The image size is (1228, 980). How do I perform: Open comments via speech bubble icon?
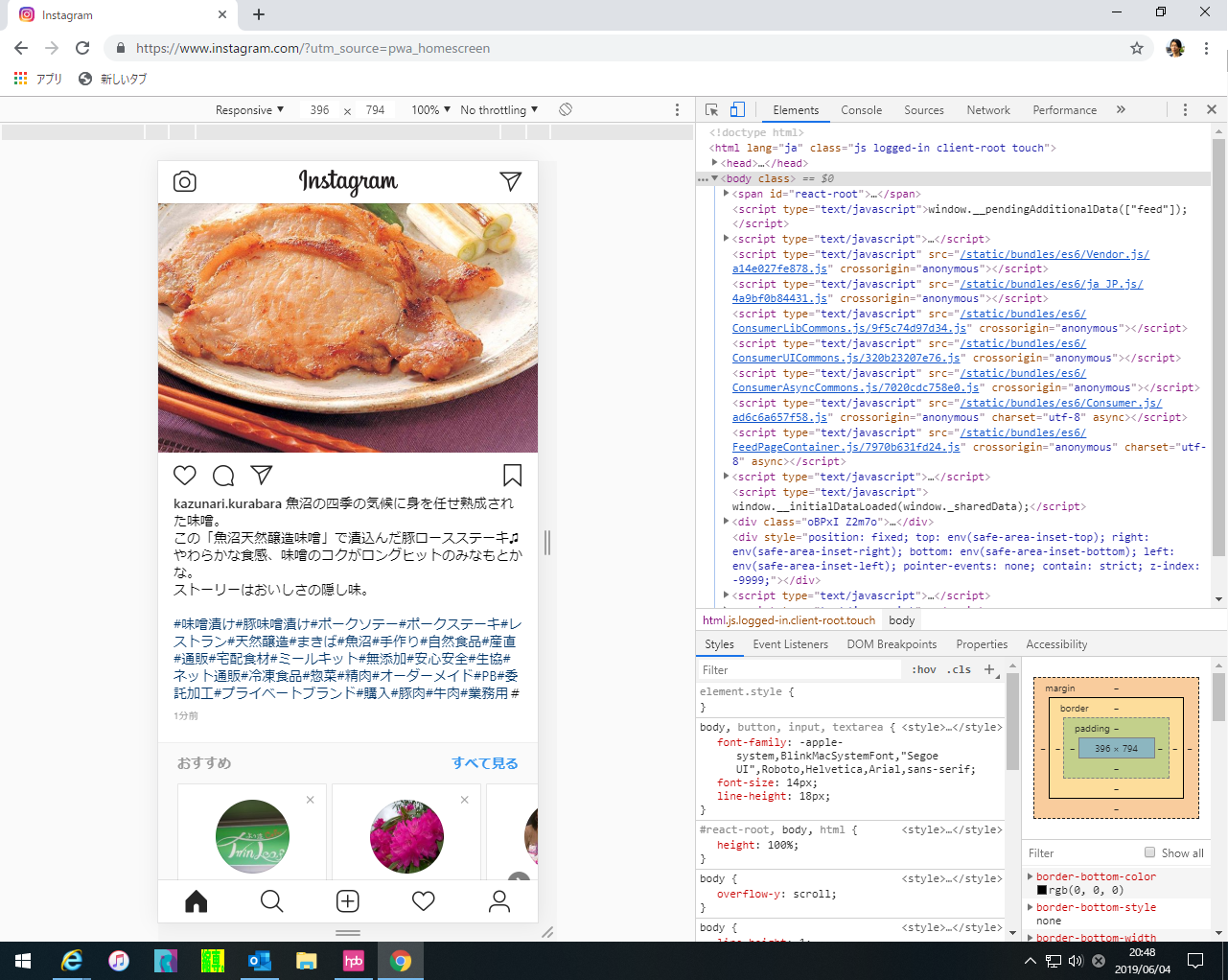click(223, 476)
